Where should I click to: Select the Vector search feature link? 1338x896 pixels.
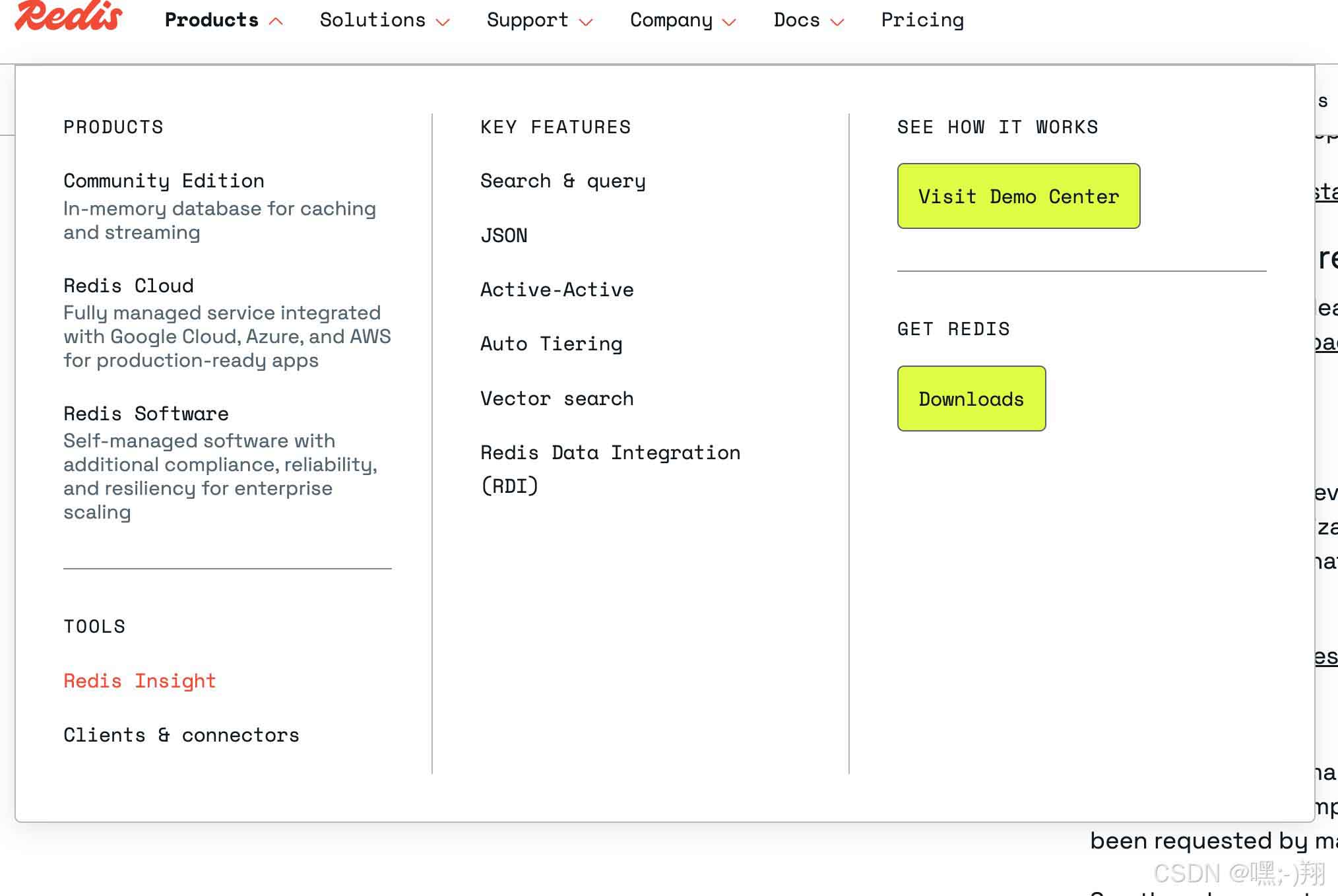click(557, 399)
